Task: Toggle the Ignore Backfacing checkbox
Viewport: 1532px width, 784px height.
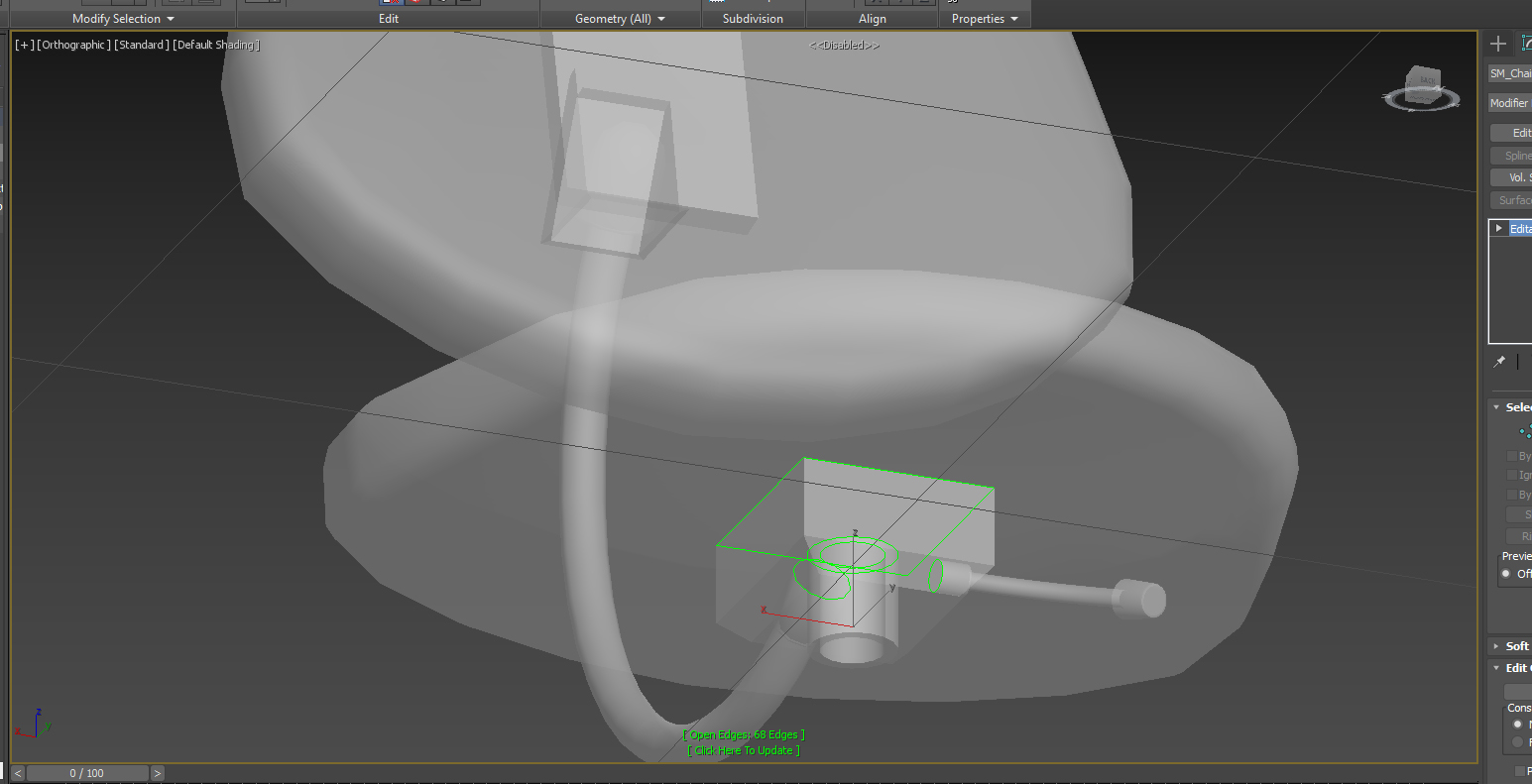Action: tap(1511, 476)
